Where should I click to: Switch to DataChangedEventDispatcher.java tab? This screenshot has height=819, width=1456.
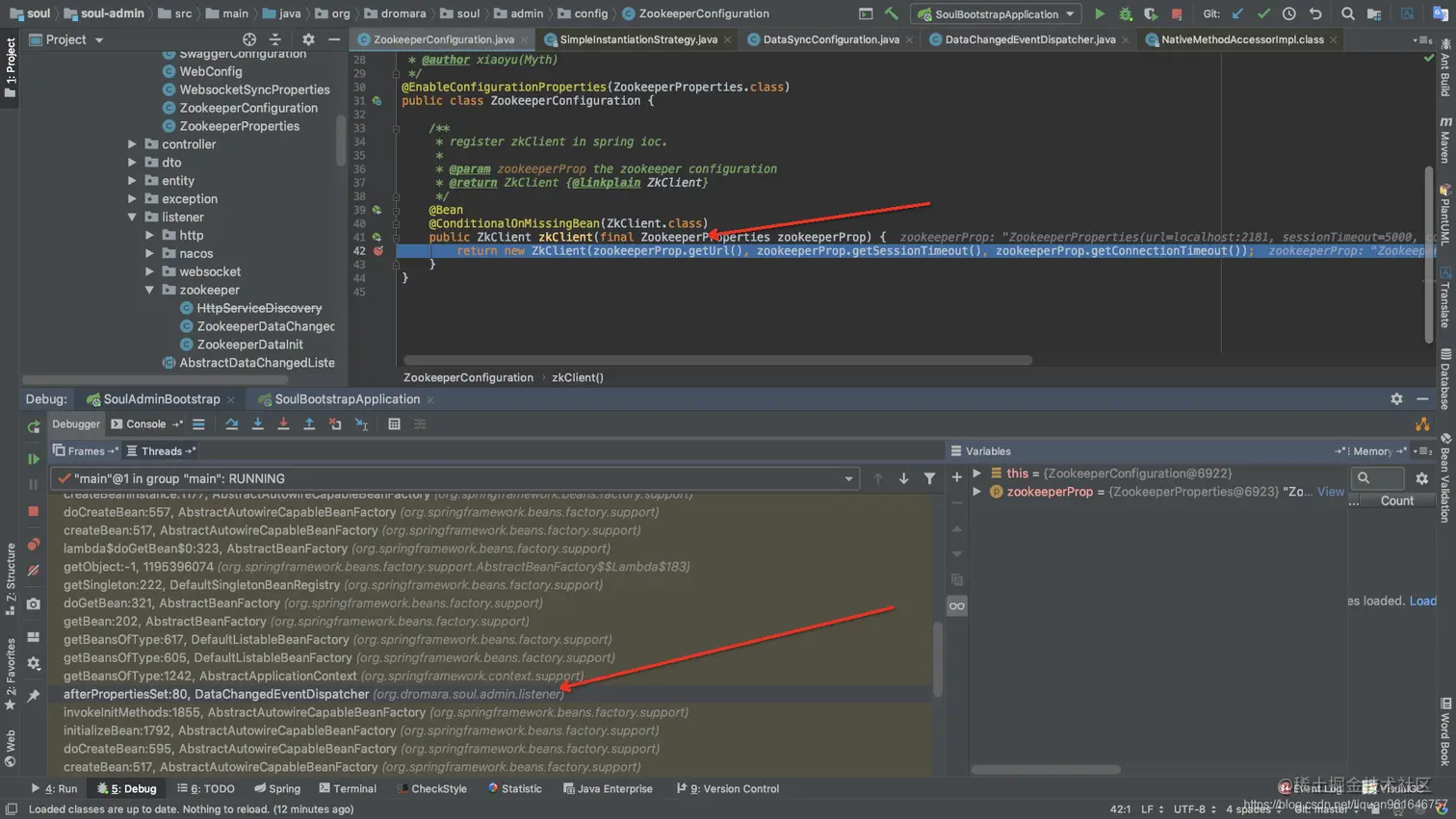[1029, 39]
